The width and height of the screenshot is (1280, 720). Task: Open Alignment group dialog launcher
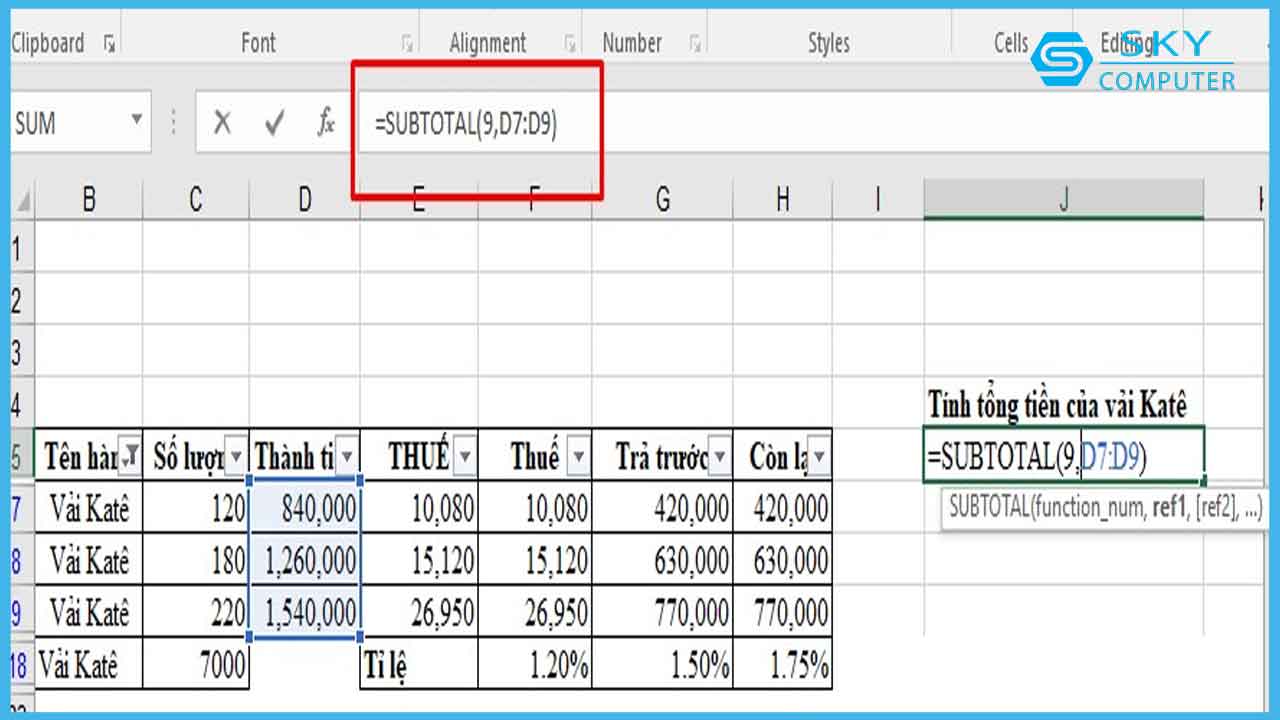coord(570,43)
